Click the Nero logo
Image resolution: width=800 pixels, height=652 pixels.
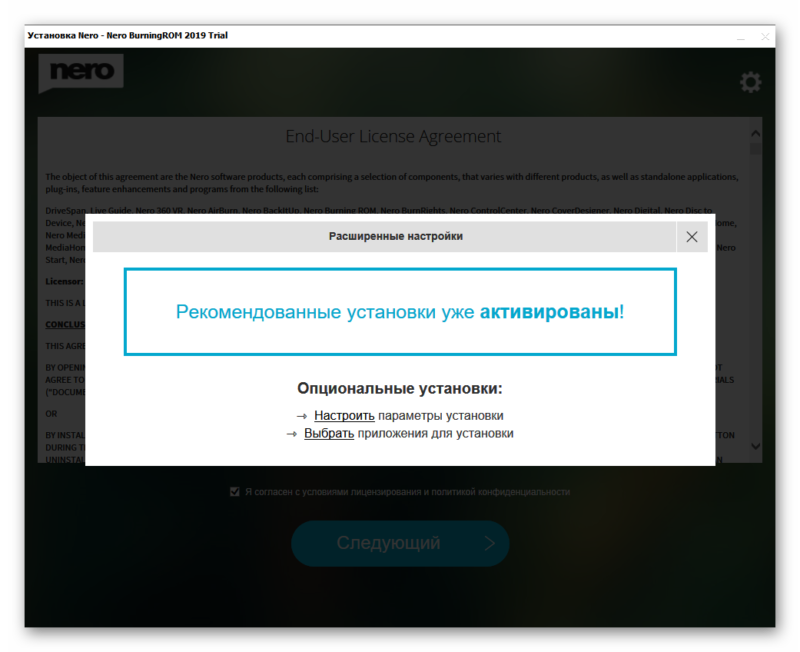point(81,73)
